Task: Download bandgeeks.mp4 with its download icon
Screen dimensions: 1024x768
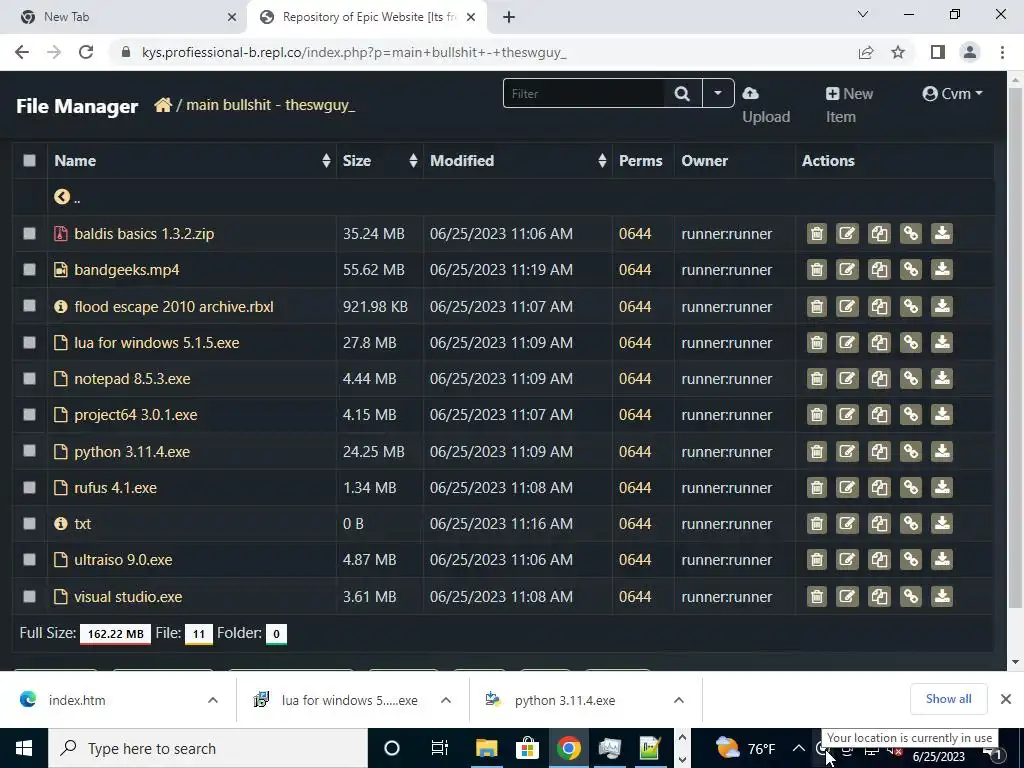Action: 942,270
